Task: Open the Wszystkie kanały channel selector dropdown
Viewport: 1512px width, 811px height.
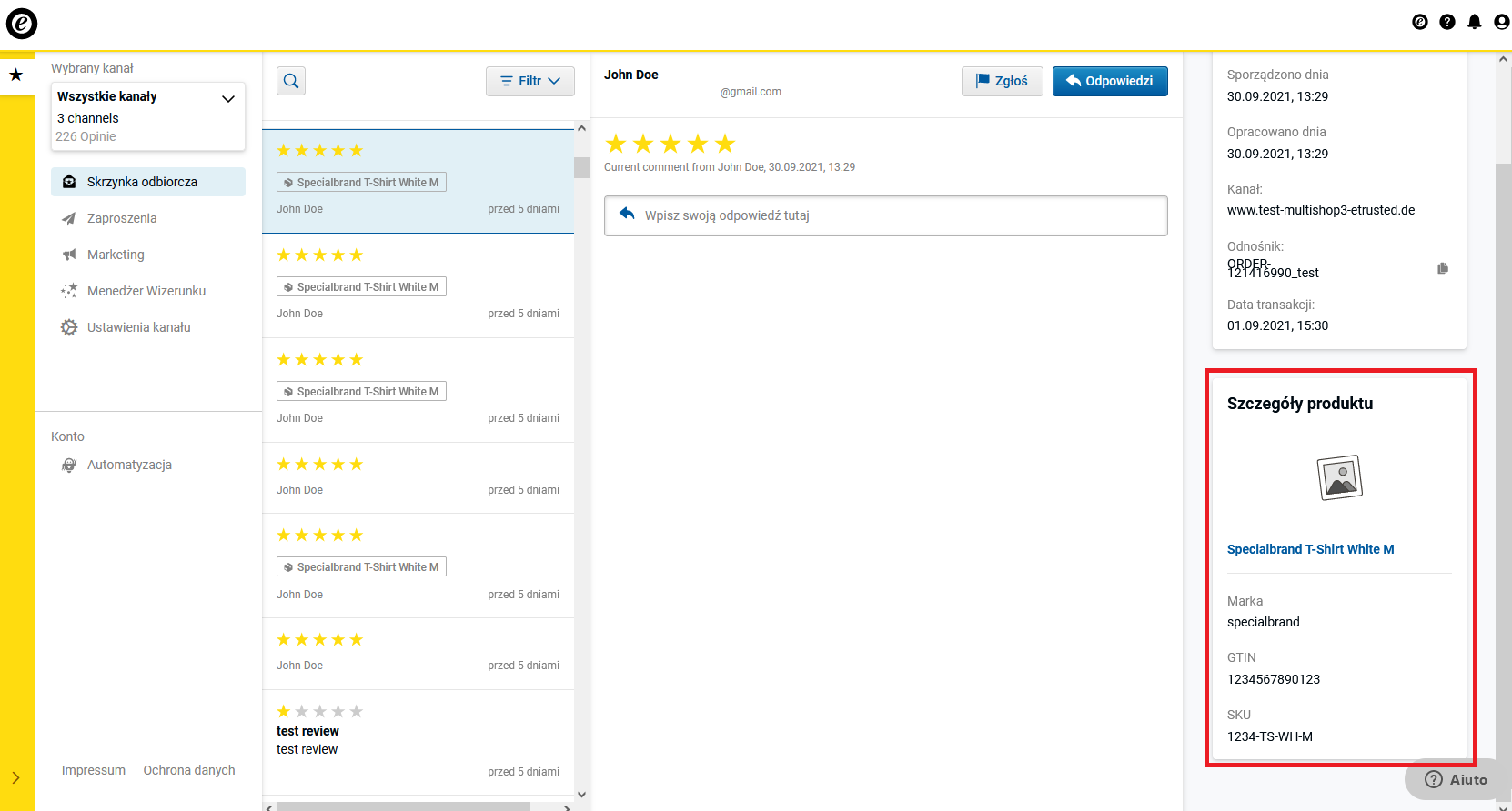Action: tap(148, 116)
